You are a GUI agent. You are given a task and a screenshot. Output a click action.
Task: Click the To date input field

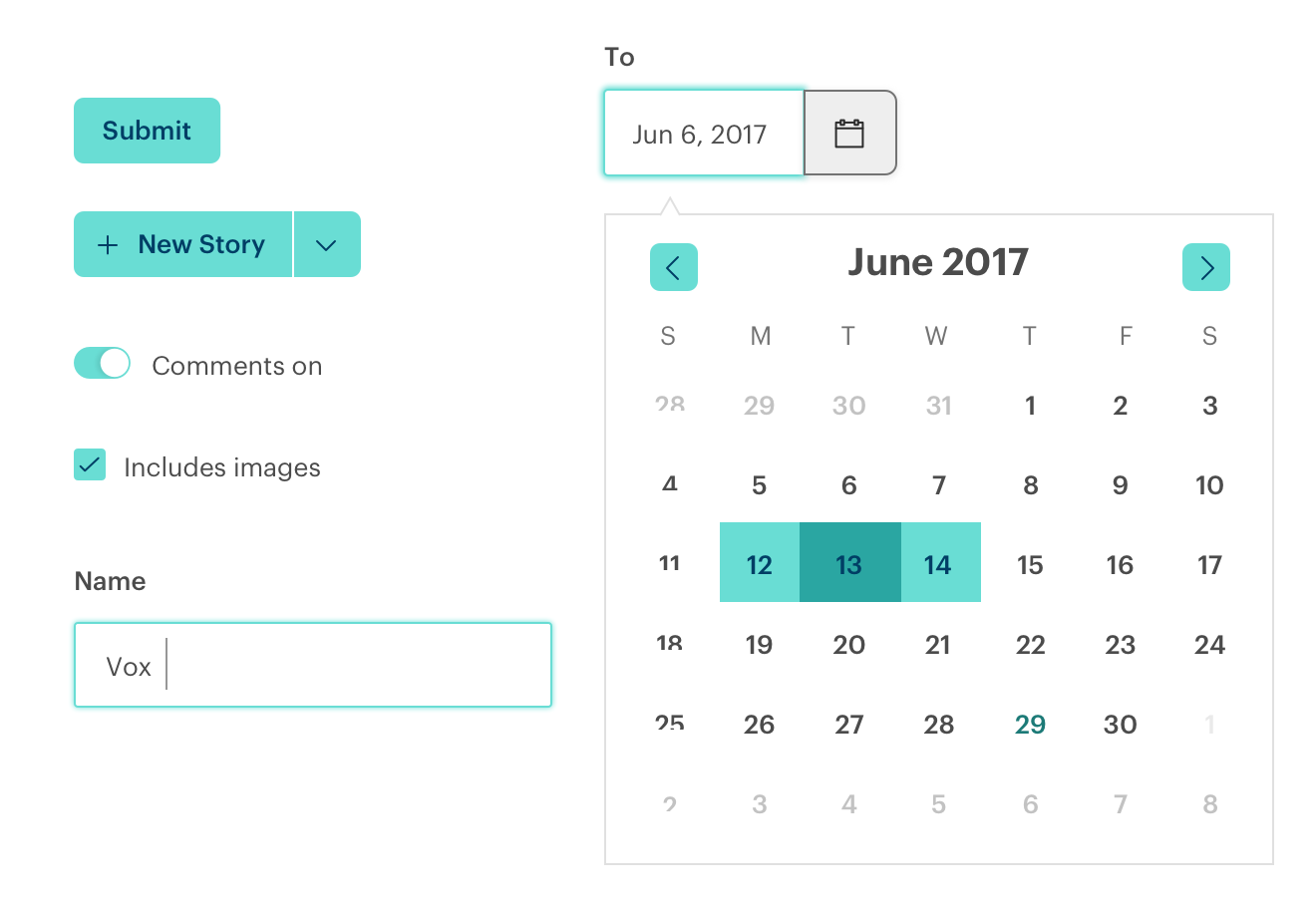click(x=704, y=134)
